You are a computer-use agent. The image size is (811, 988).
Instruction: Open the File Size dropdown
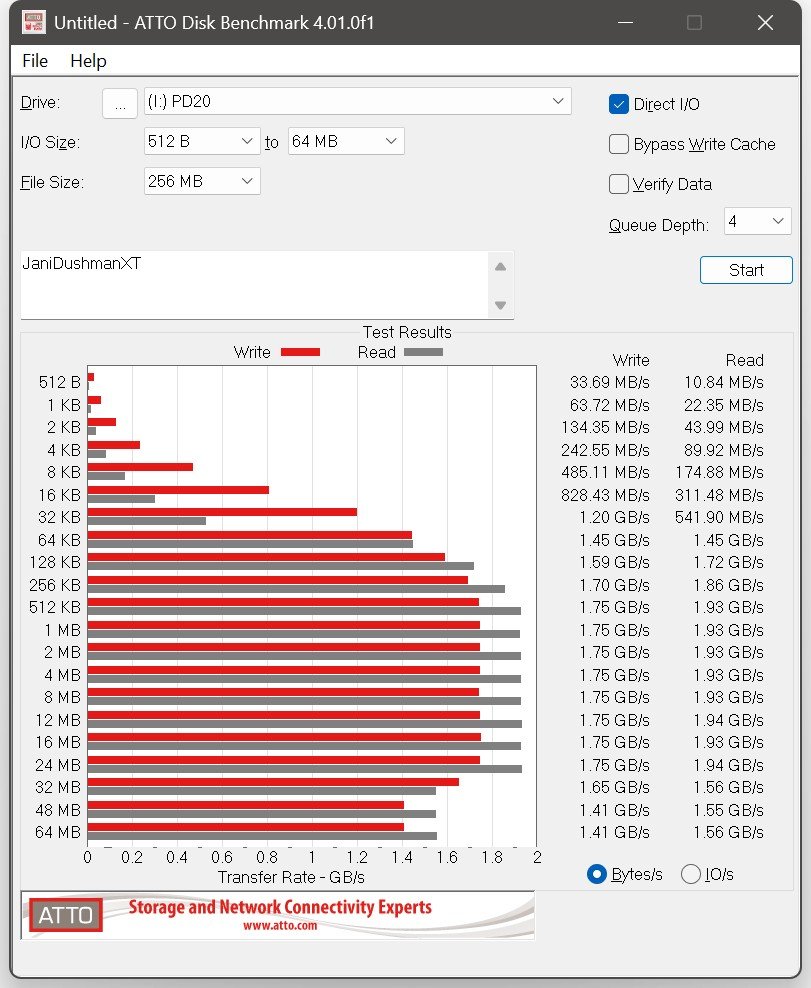202,181
